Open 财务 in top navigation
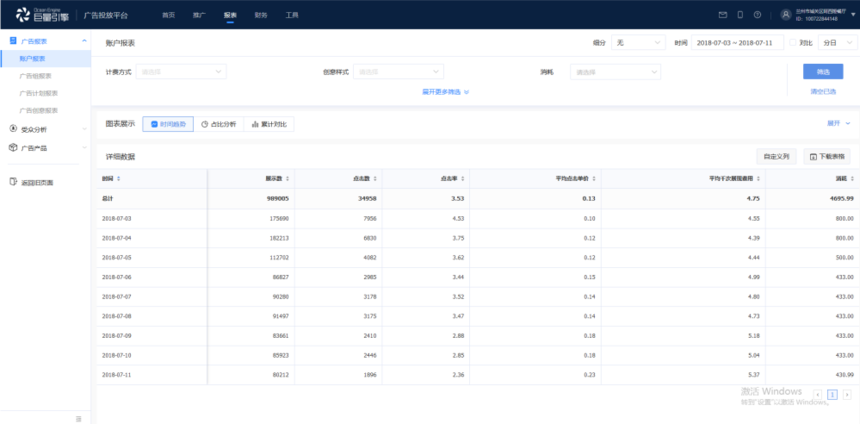Screen dimensions: 860x424 point(261,15)
